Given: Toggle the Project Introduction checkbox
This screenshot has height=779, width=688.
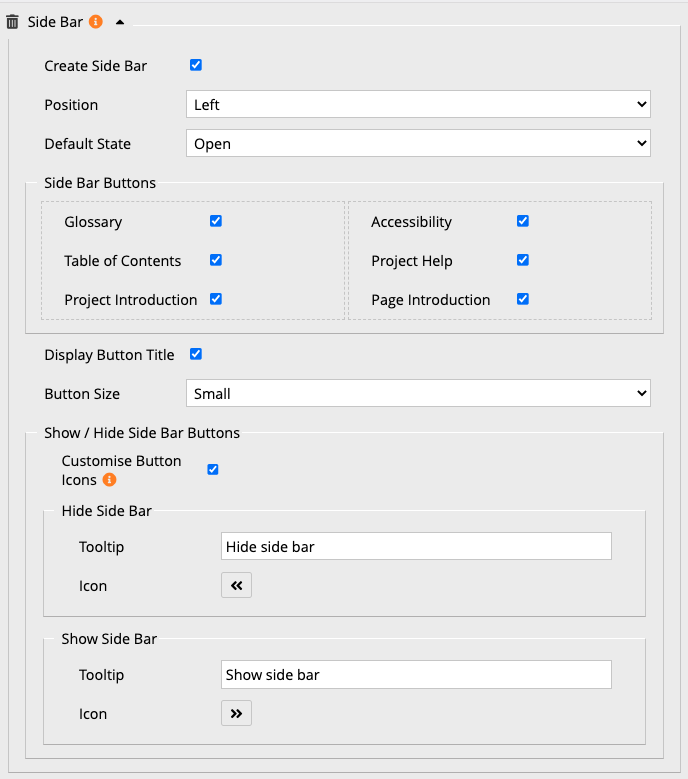Looking at the screenshot, I should pos(216,299).
